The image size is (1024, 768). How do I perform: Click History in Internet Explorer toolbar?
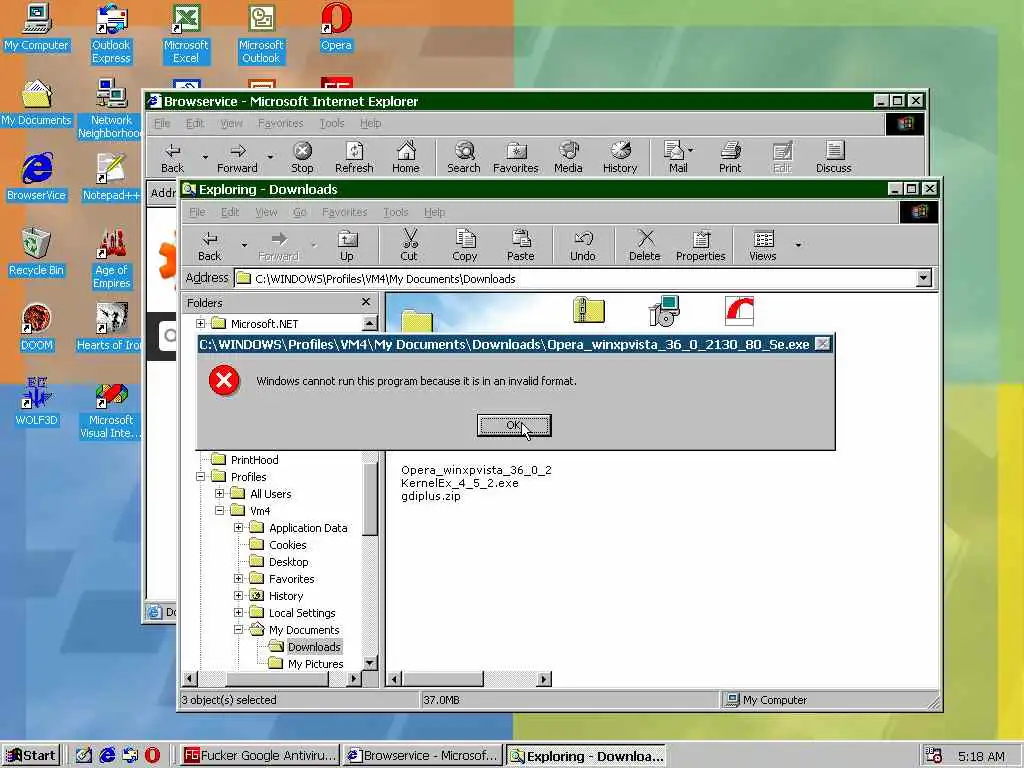click(x=620, y=157)
